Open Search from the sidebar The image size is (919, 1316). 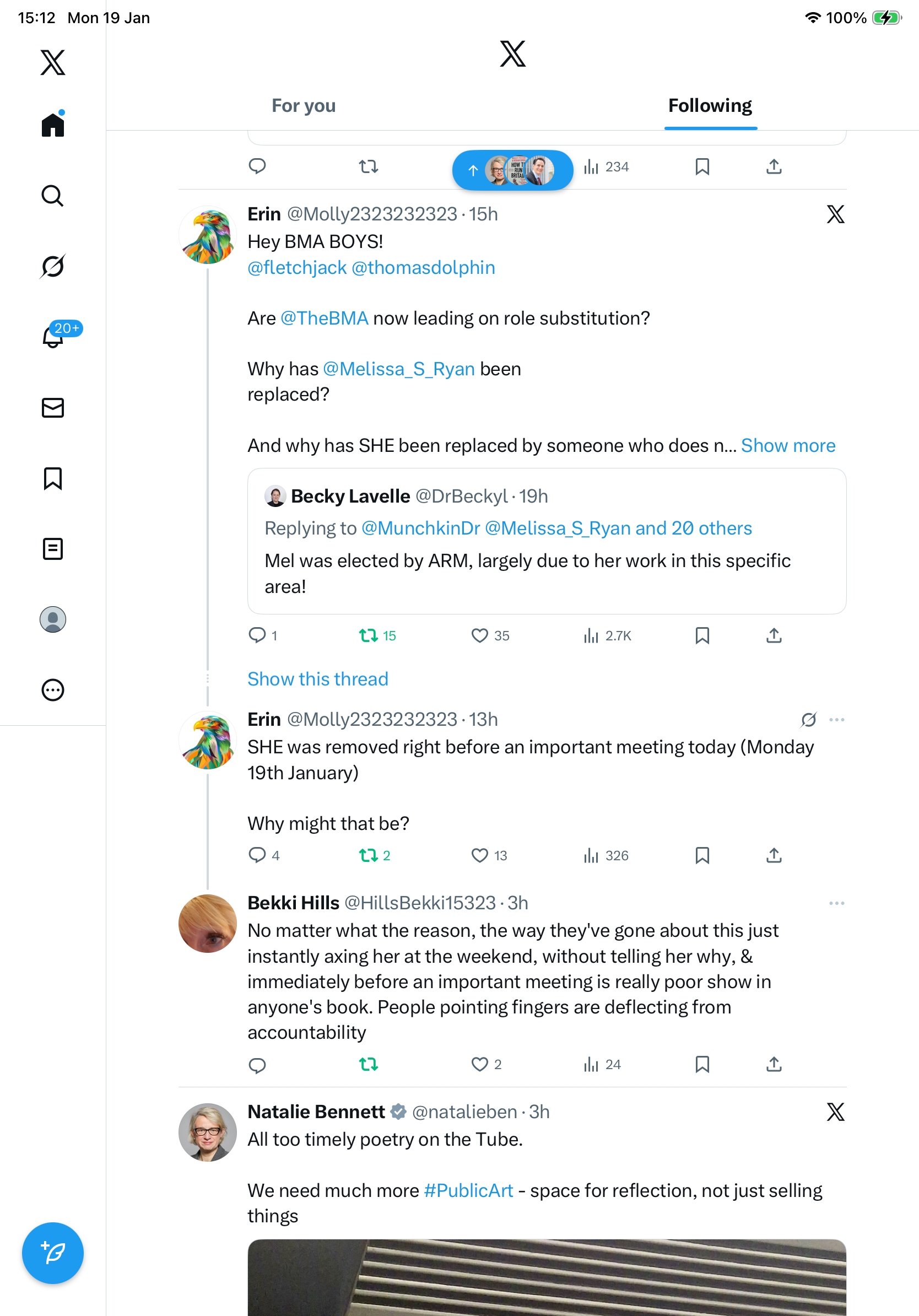(x=53, y=196)
